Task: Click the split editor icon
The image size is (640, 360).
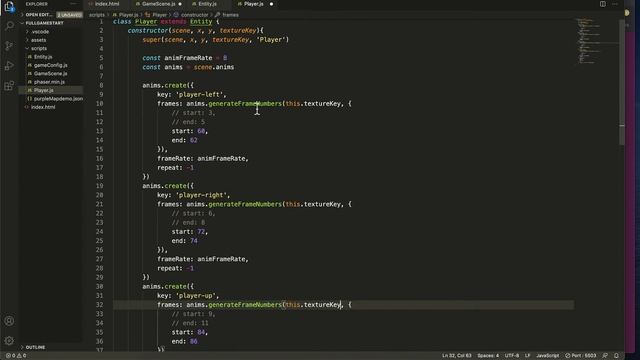Action: click(x=602, y=4)
